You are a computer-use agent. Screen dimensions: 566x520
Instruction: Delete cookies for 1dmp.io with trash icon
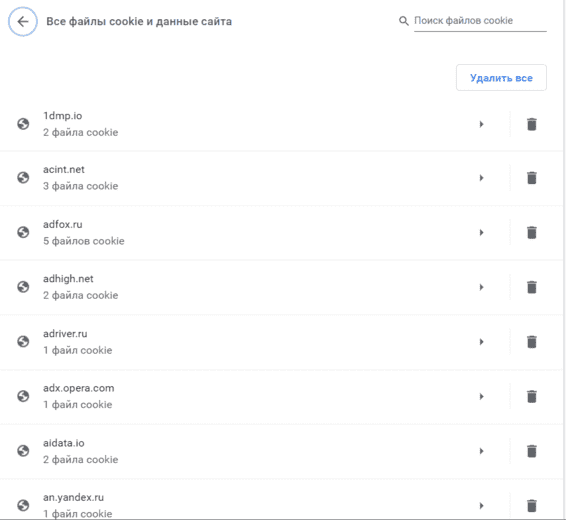(531, 124)
